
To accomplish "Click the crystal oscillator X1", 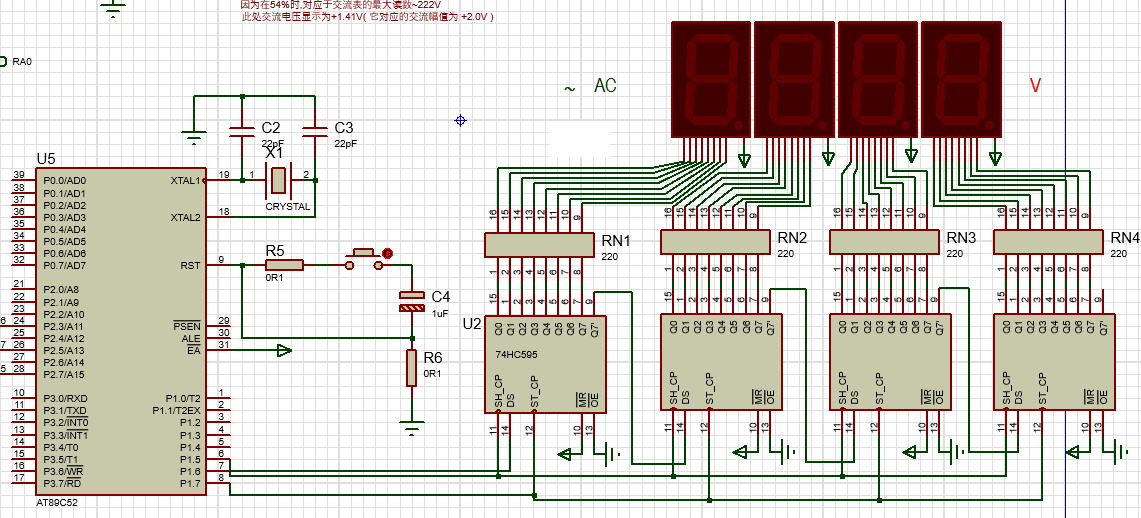I will pyautogui.click(x=278, y=181).
